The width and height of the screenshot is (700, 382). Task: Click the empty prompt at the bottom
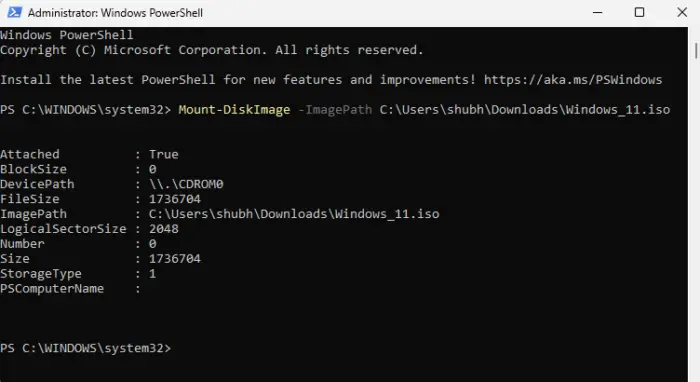click(x=85, y=348)
